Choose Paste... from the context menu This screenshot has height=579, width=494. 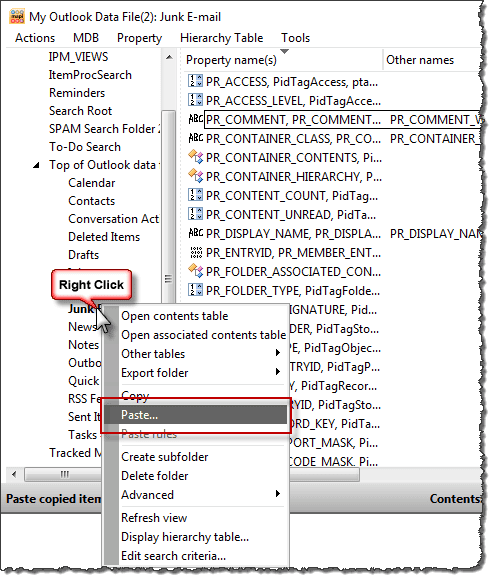(x=195, y=415)
